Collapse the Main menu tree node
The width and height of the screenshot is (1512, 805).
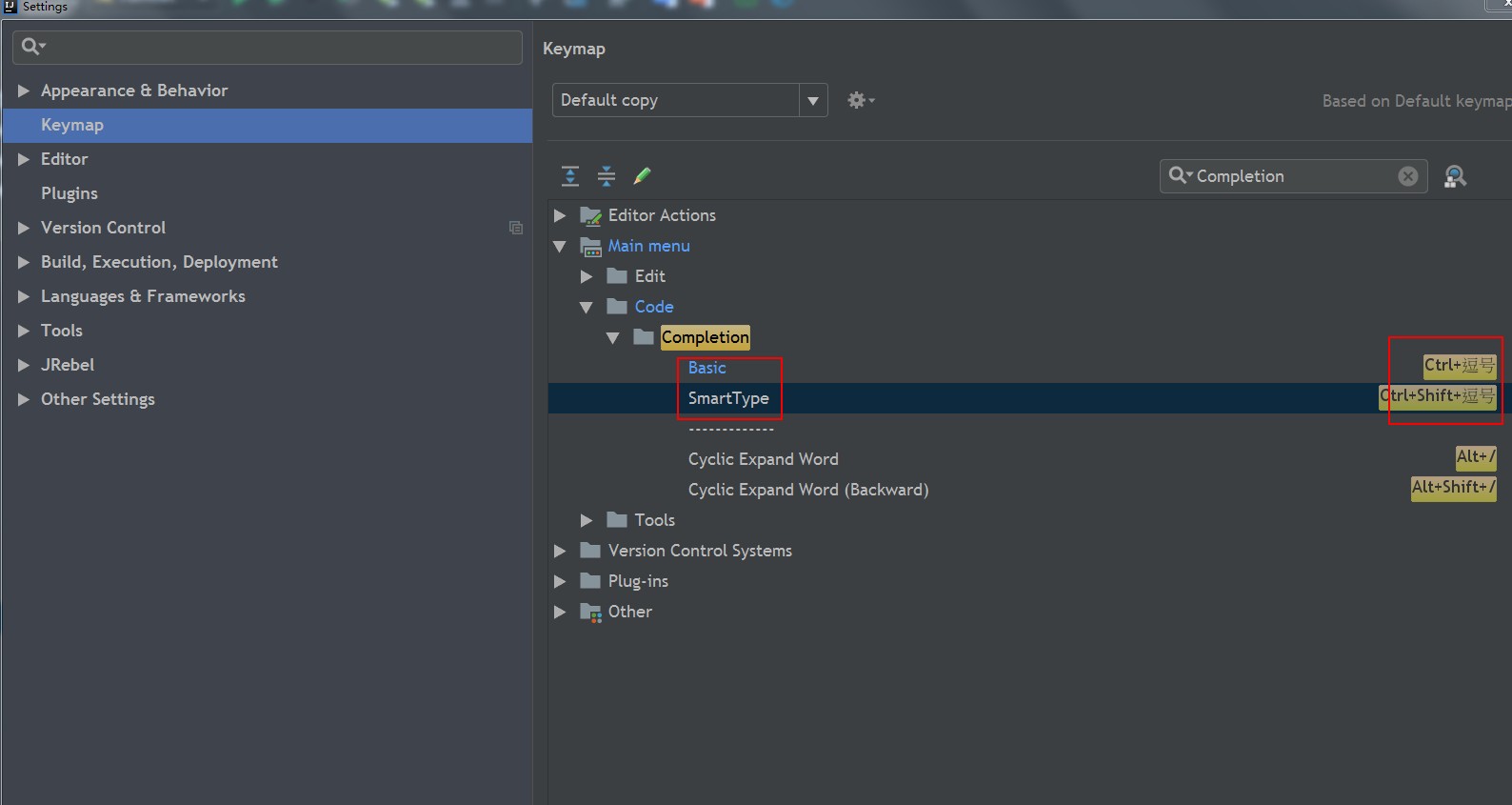[x=560, y=247]
